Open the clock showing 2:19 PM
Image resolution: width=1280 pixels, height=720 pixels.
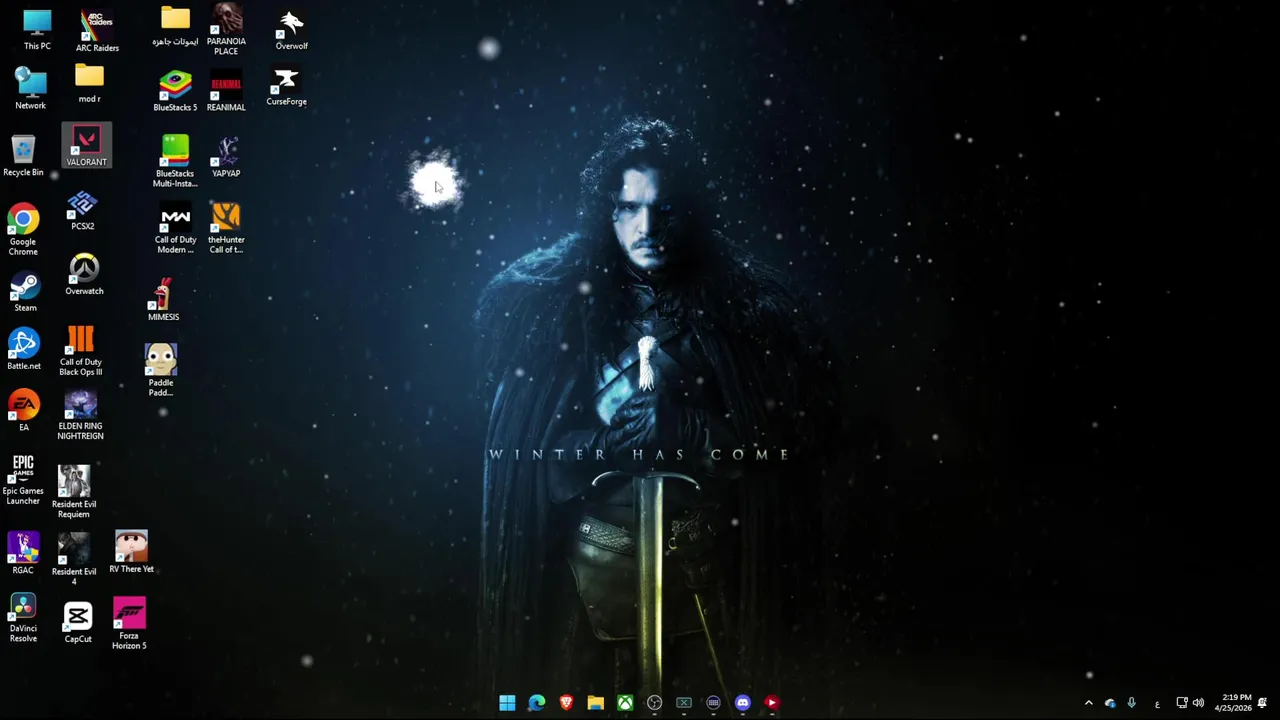click(x=1233, y=703)
